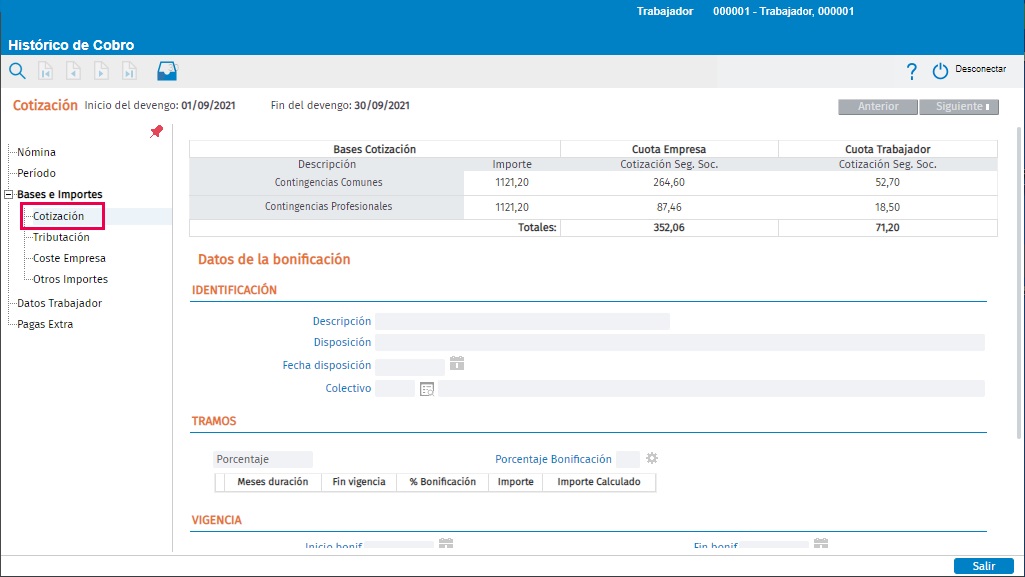Click the Desconectar label
This screenshot has width=1025, height=577.
coord(981,69)
